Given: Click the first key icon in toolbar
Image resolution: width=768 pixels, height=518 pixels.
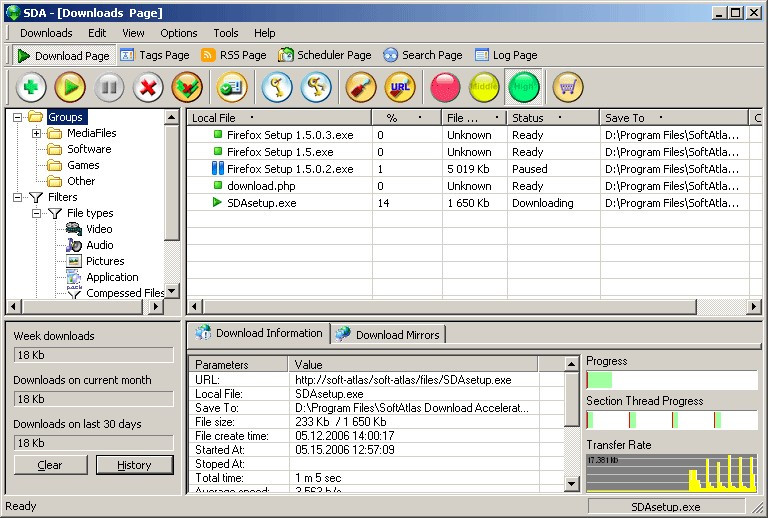Looking at the screenshot, I should click(x=277, y=87).
